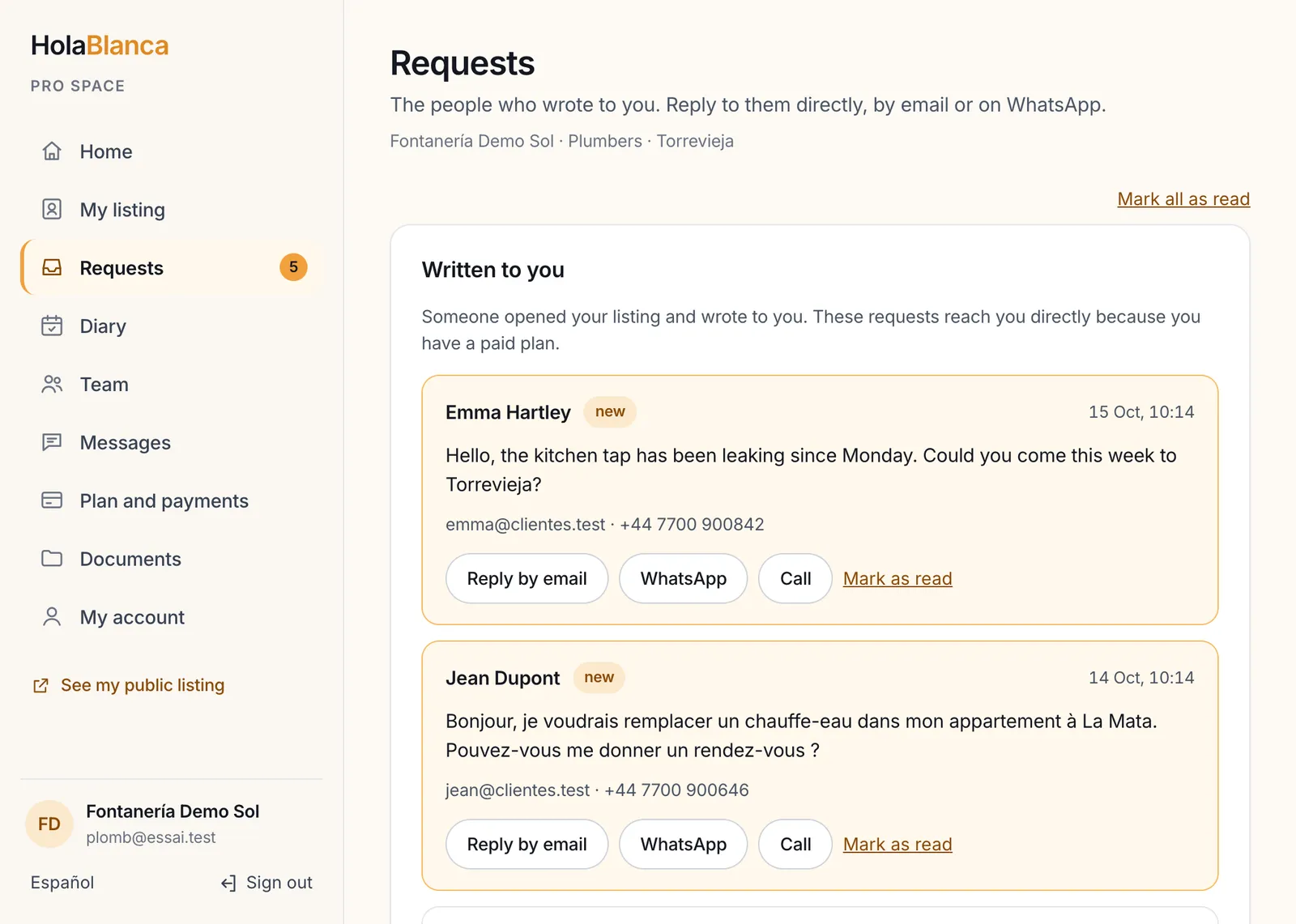Click the Plan and payments card icon

52,500
